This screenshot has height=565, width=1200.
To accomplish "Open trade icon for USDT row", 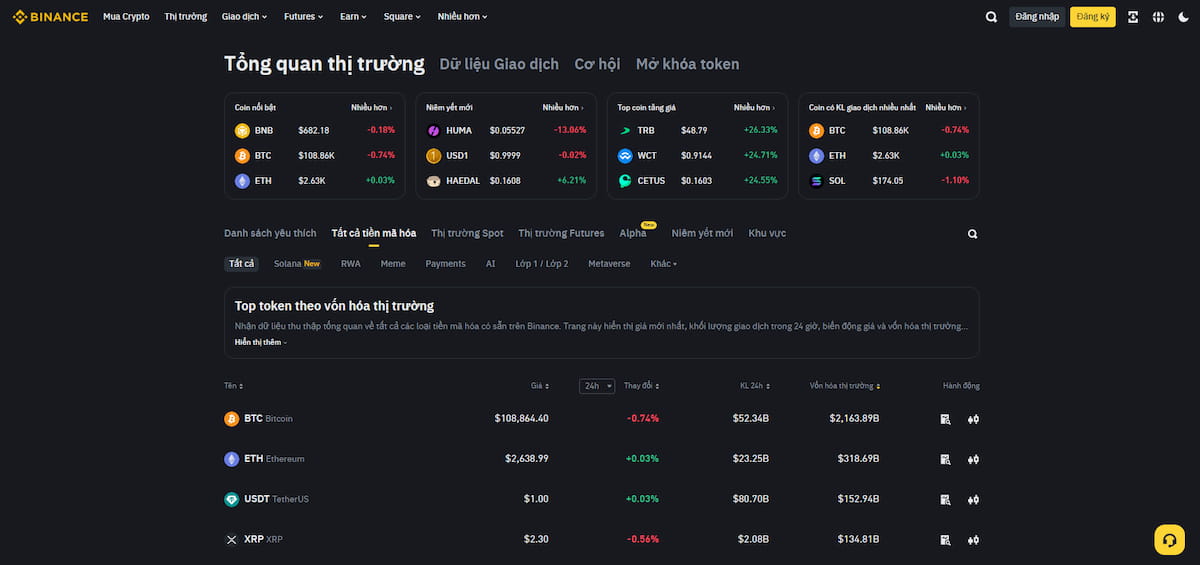I will tap(973, 499).
